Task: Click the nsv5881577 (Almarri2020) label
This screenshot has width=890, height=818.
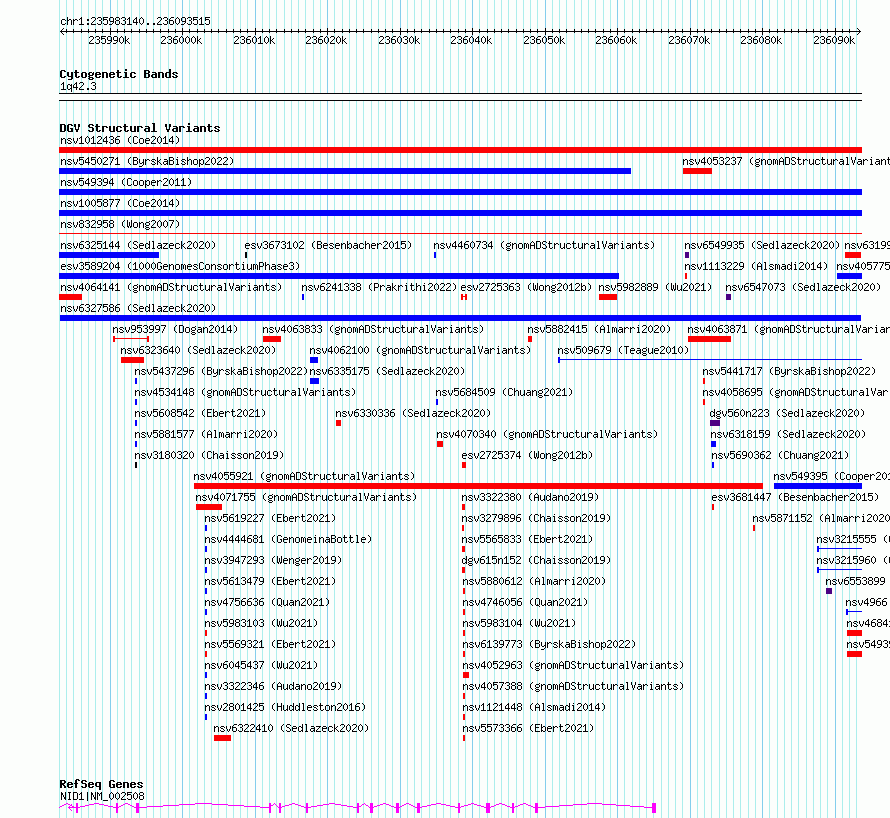Action: click(x=207, y=434)
